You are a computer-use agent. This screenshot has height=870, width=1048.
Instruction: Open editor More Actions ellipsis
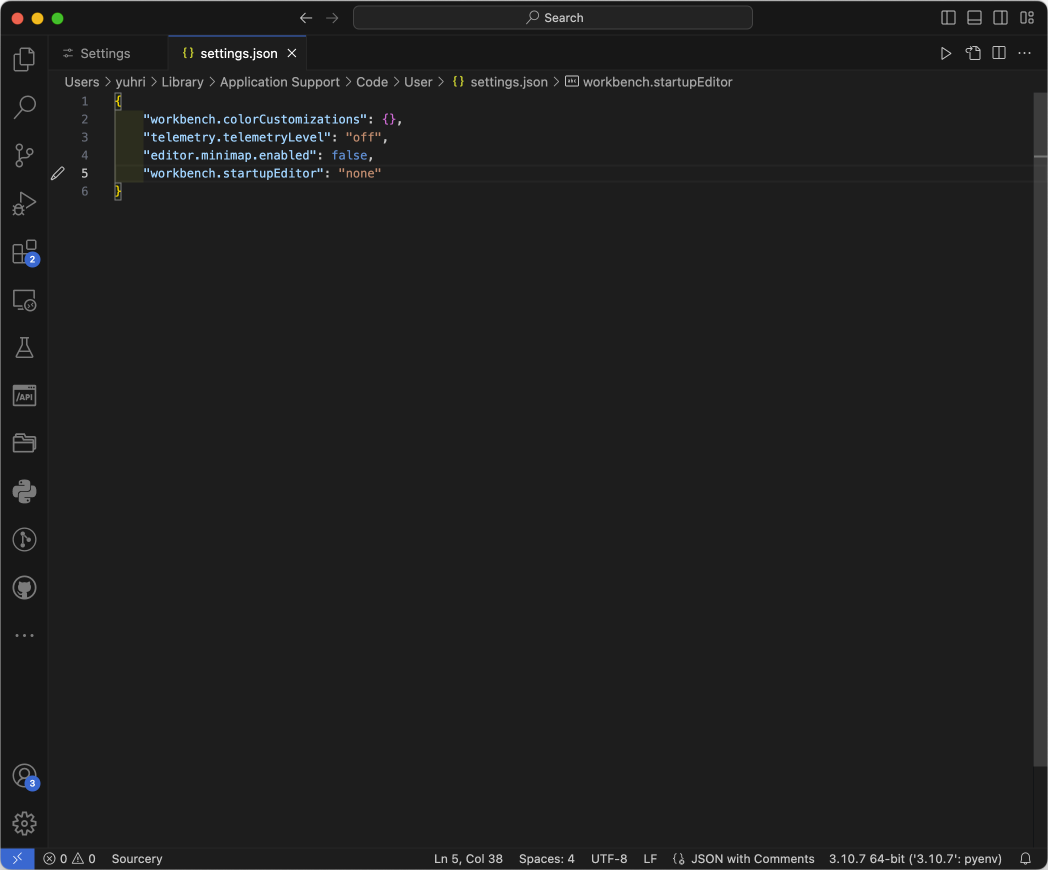click(1025, 53)
